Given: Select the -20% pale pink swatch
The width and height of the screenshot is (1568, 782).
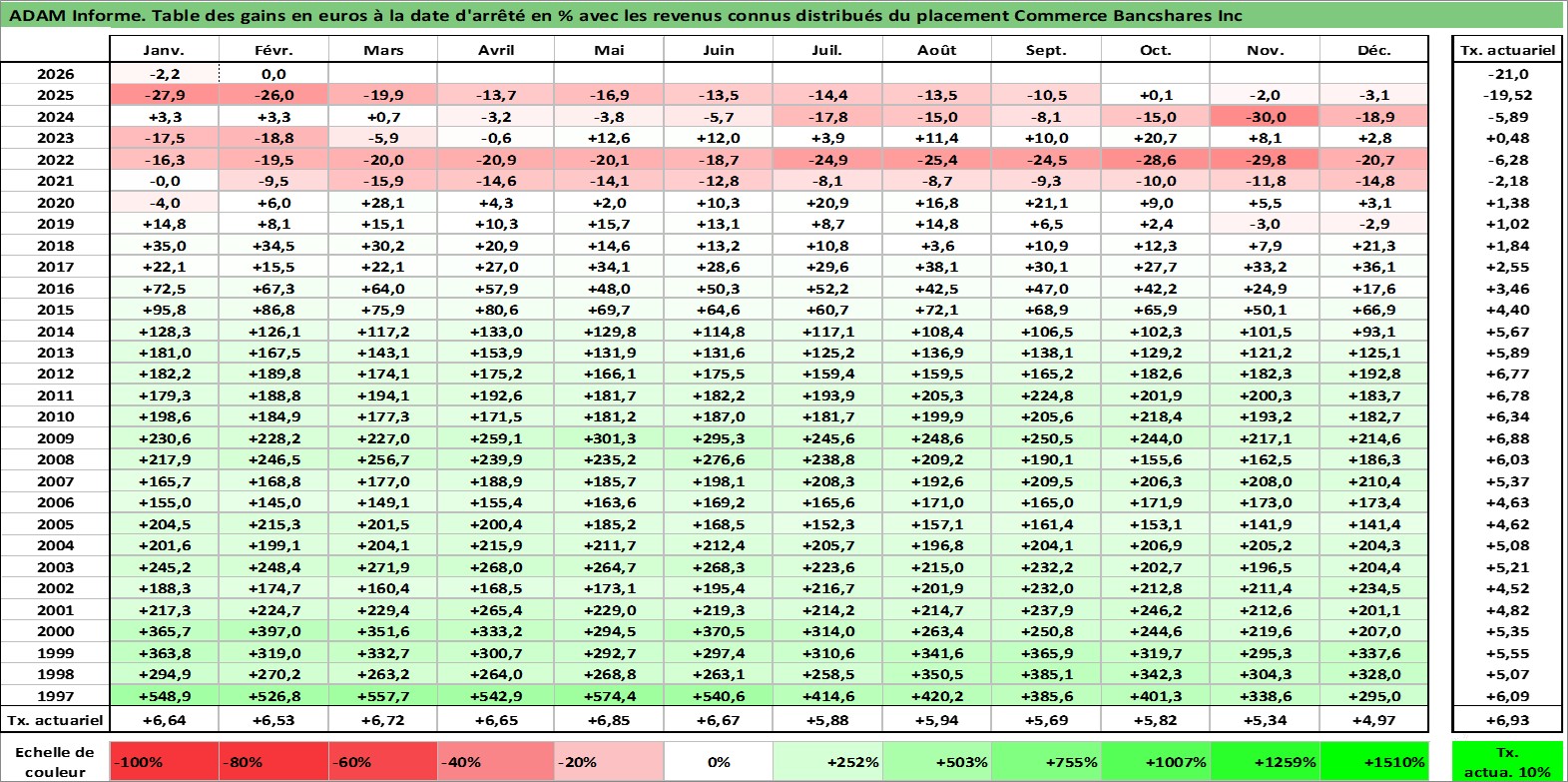Looking at the screenshot, I should [x=609, y=761].
